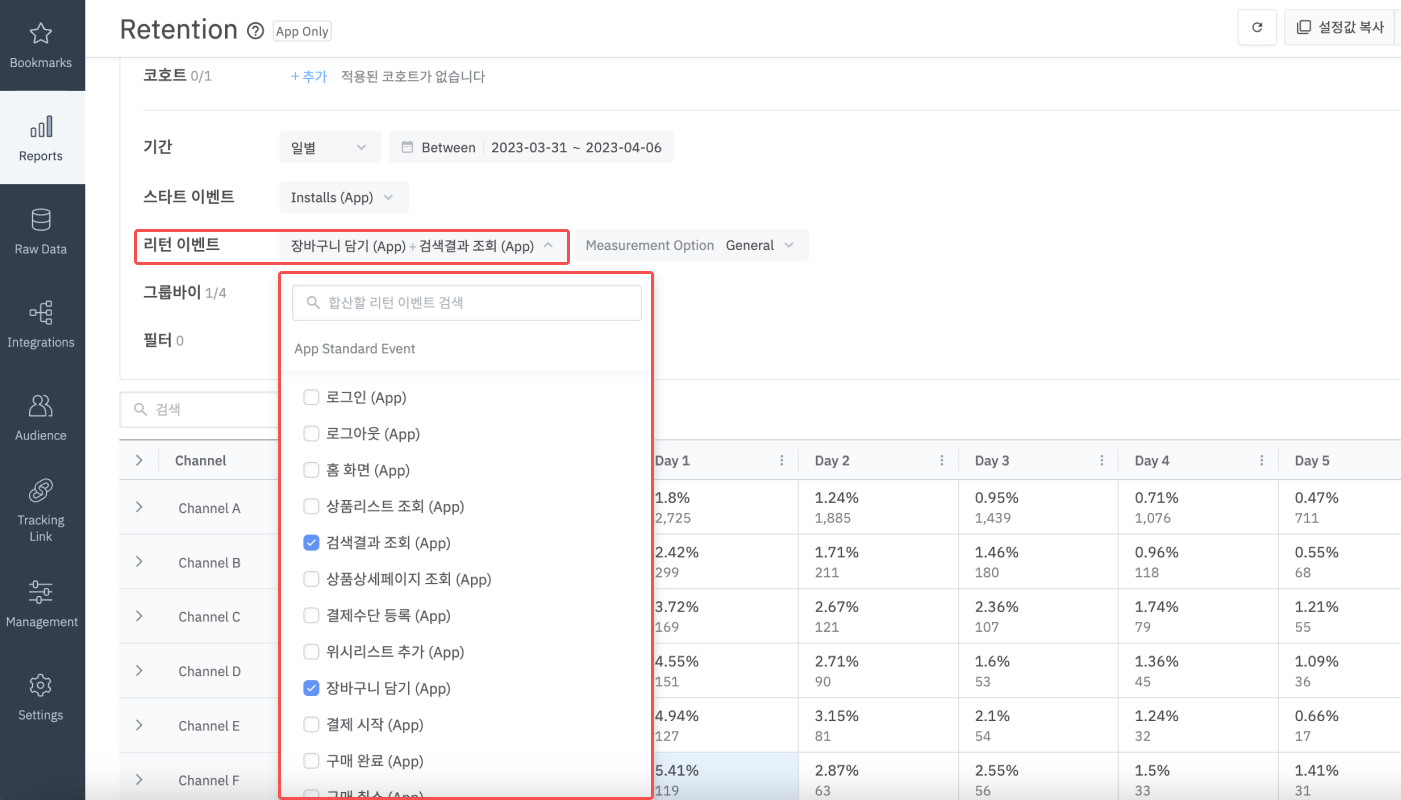
Task: Click Channel D Day 3 cell 1.6%
Action: coord(1038,670)
